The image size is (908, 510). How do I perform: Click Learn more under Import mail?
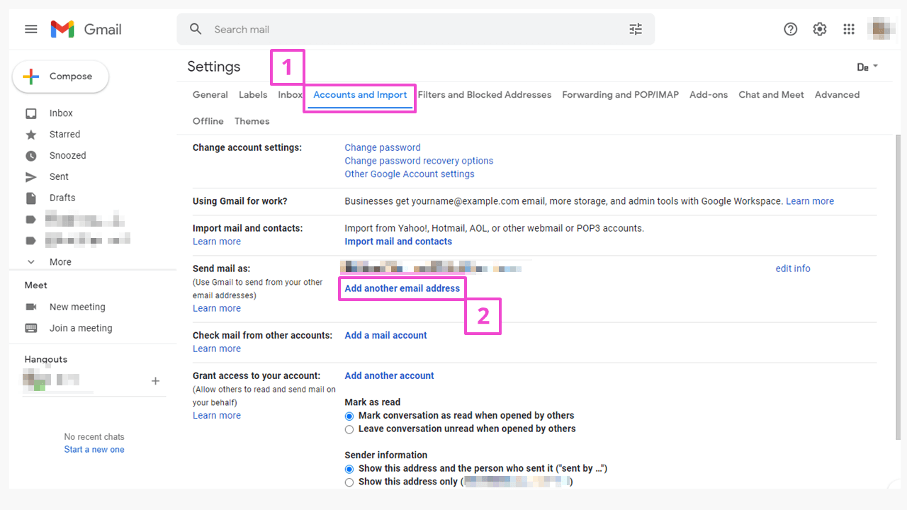point(217,242)
